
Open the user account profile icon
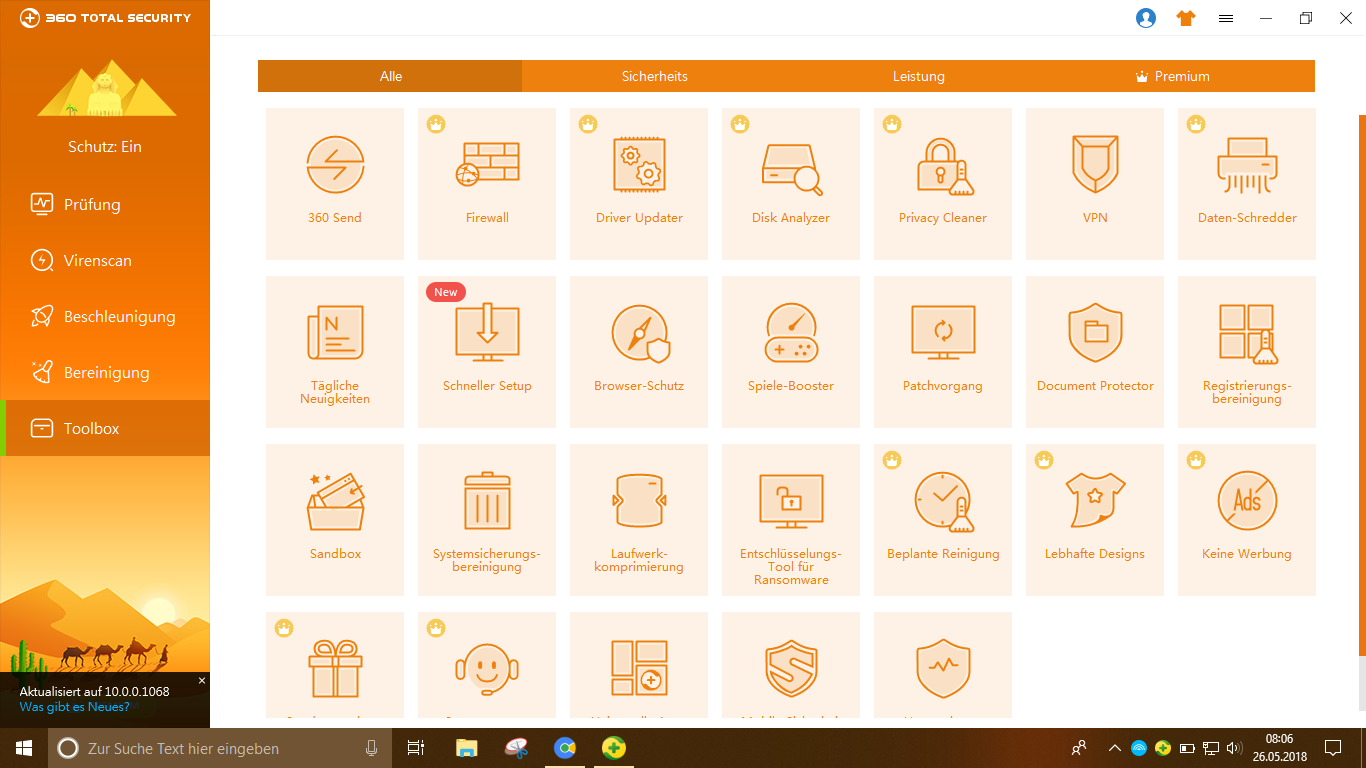point(1146,18)
